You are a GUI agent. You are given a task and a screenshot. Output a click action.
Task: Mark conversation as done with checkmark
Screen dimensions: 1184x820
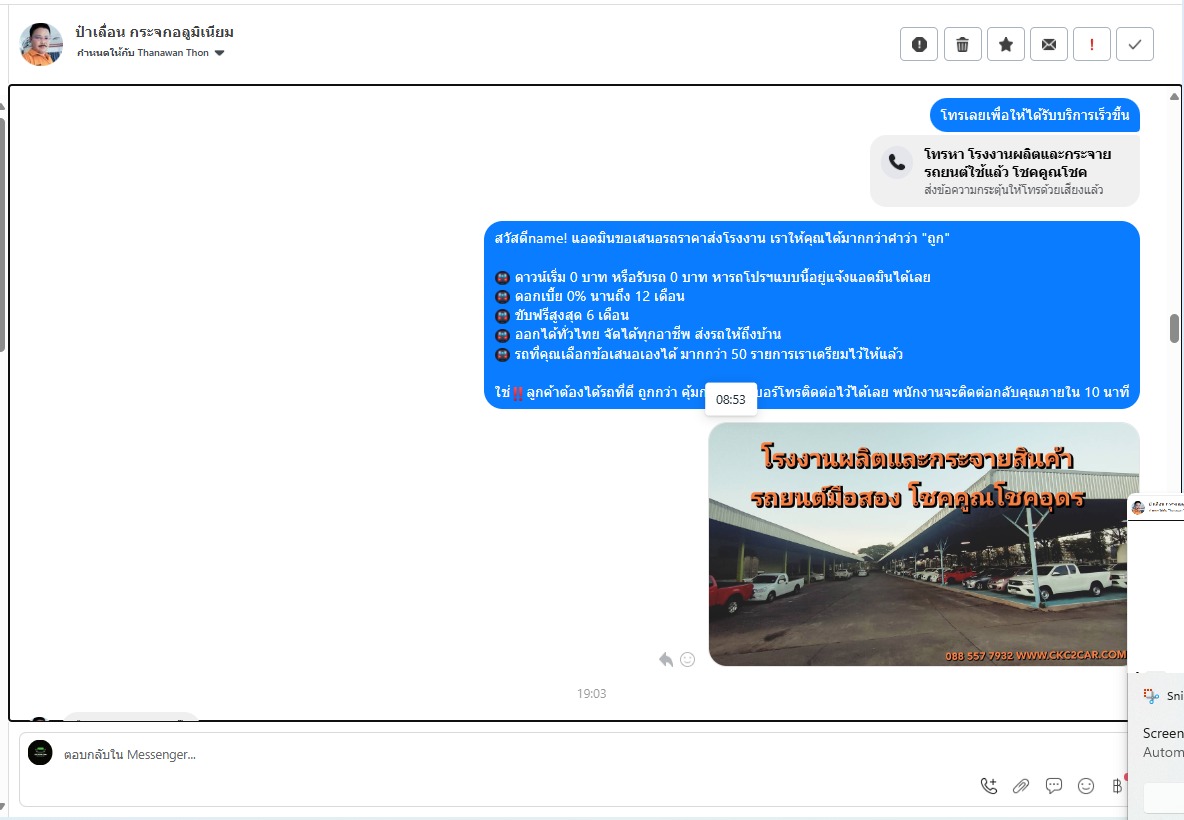click(1135, 44)
